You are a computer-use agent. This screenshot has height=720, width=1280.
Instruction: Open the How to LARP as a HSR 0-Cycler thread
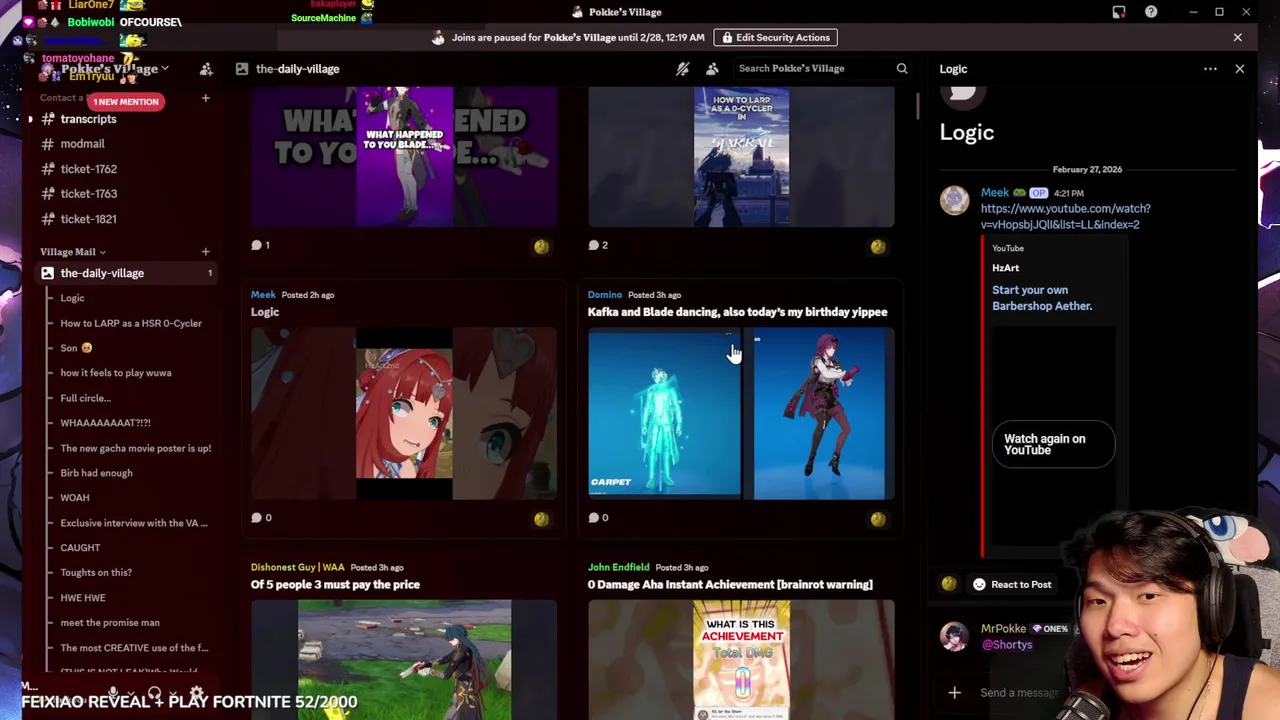[131, 323]
